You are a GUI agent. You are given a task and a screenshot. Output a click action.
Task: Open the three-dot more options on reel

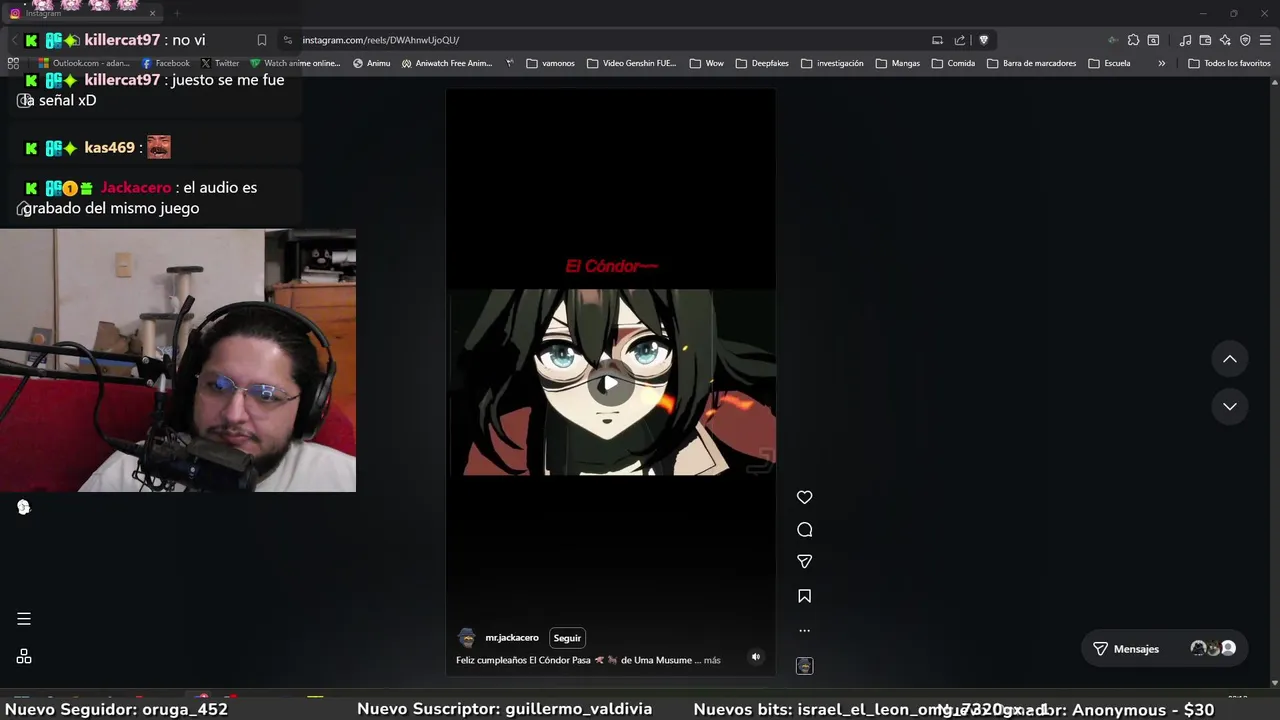804,630
